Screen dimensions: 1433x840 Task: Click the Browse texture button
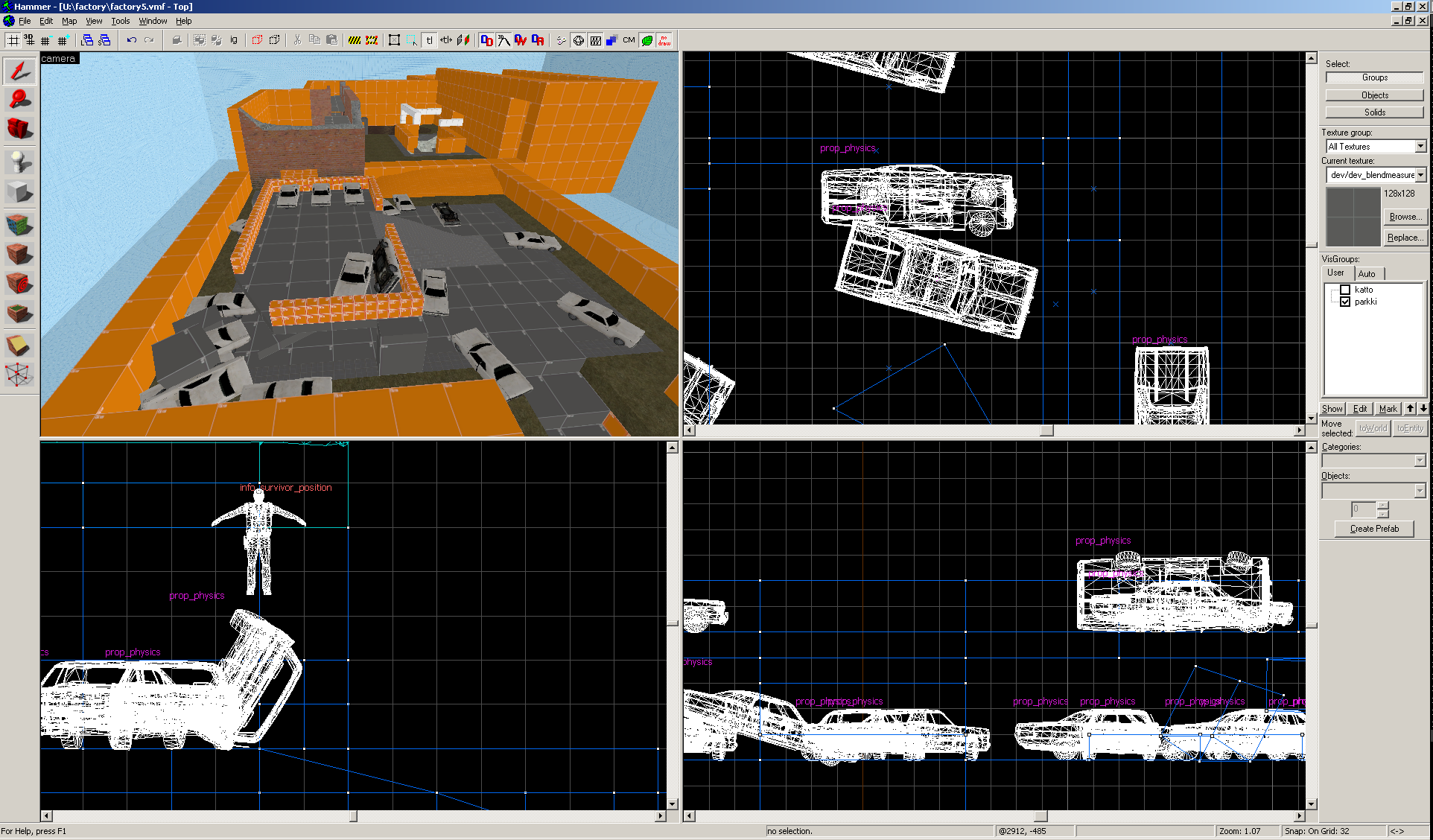(1405, 217)
